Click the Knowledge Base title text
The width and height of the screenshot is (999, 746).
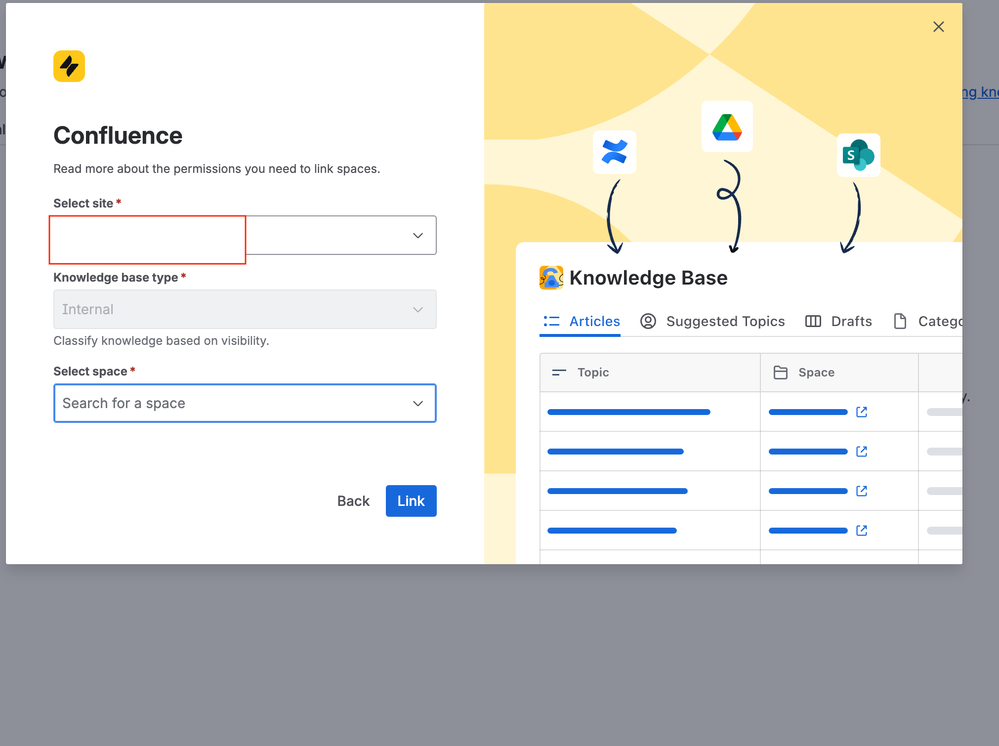[649, 278]
